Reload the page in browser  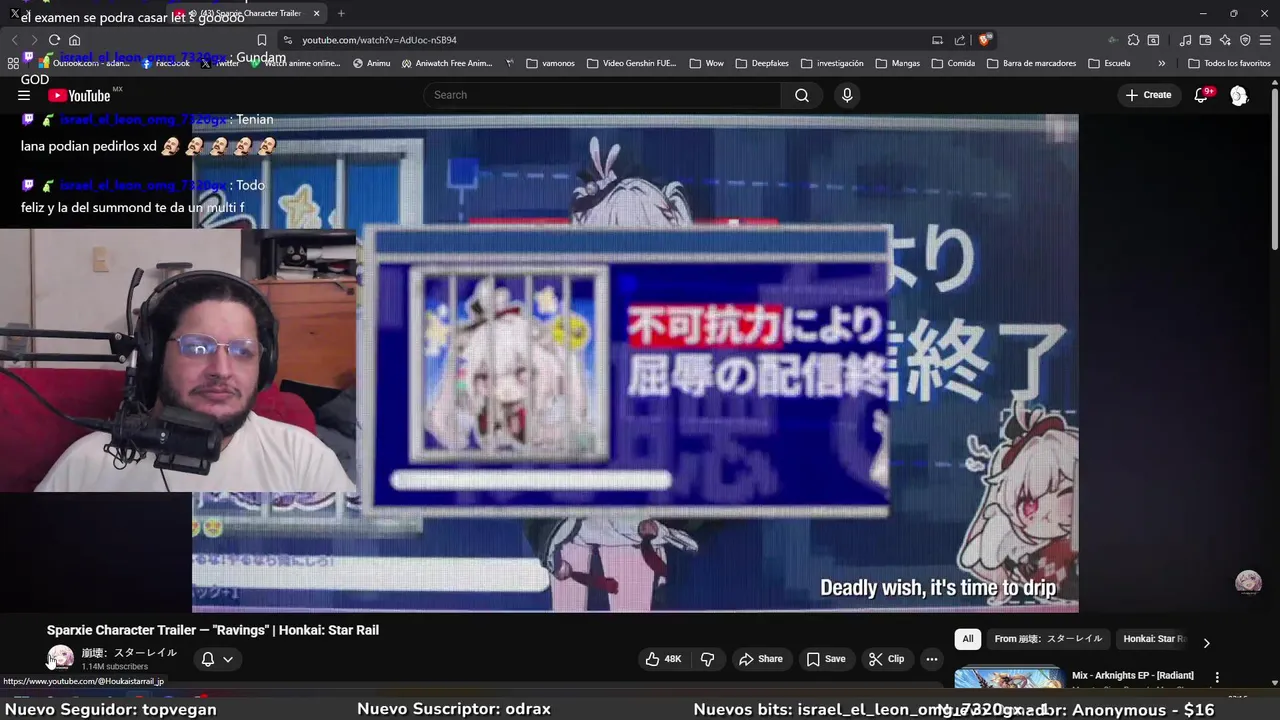[54, 40]
